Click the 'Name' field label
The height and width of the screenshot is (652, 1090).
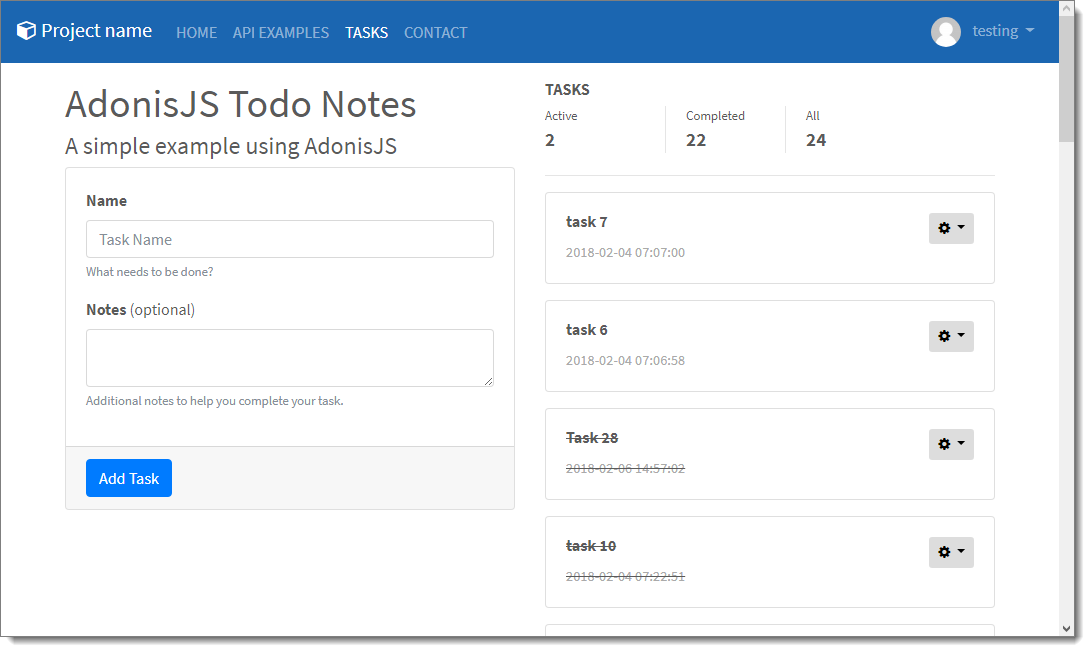(106, 201)
